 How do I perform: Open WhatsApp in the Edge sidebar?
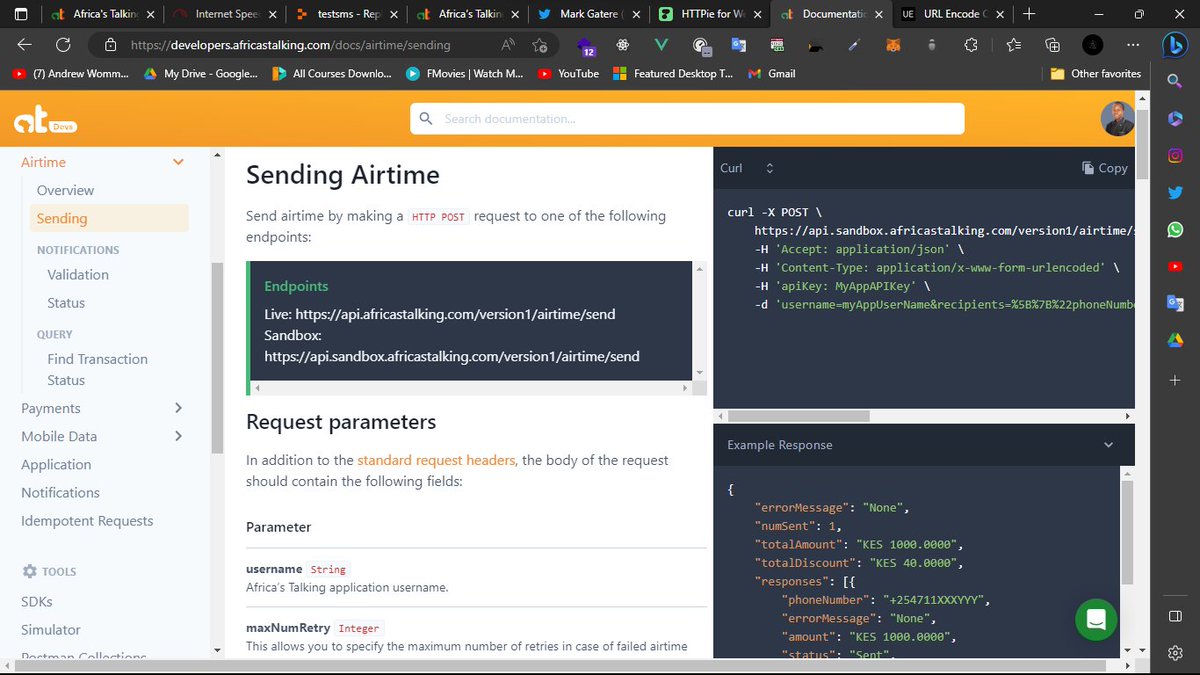1175,229
